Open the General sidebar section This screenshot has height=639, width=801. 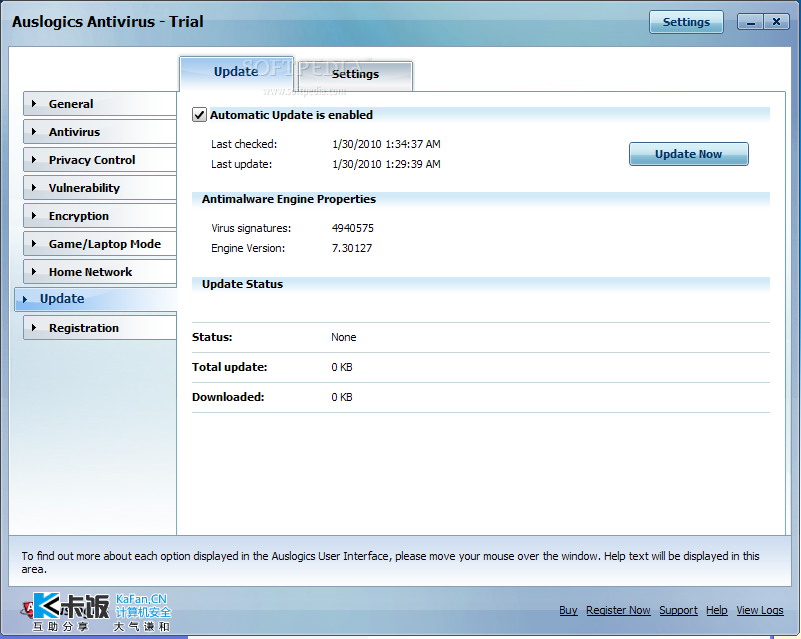(100, 104)
